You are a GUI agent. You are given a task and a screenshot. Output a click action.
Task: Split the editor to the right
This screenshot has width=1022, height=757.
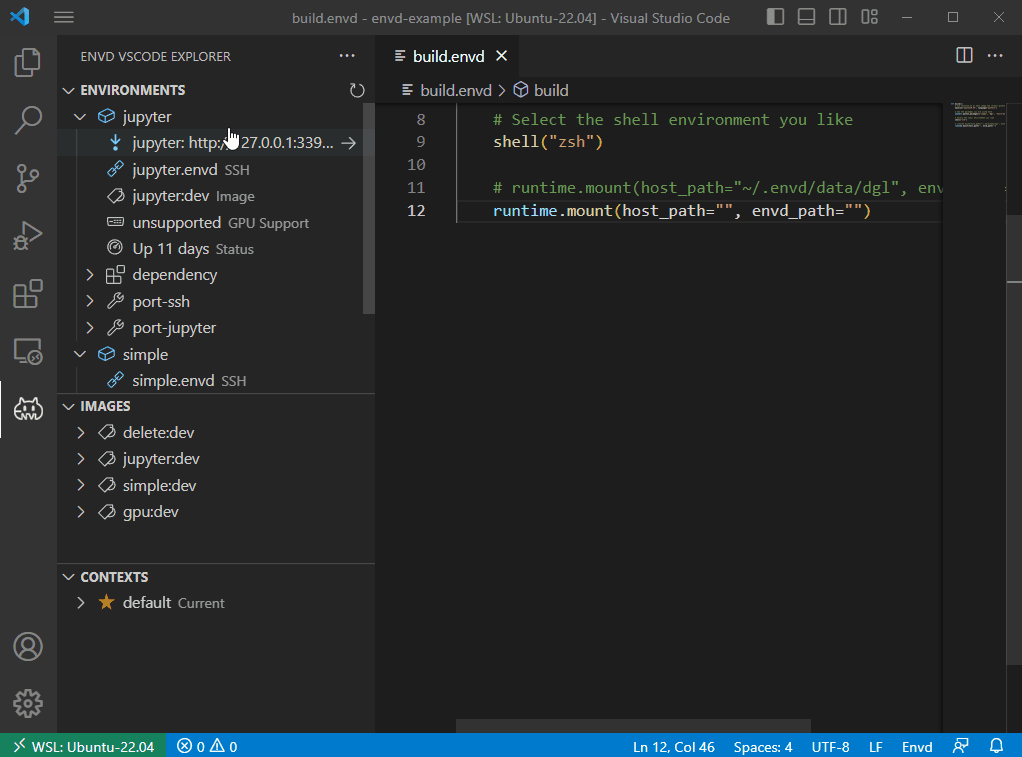pos(964,55)
